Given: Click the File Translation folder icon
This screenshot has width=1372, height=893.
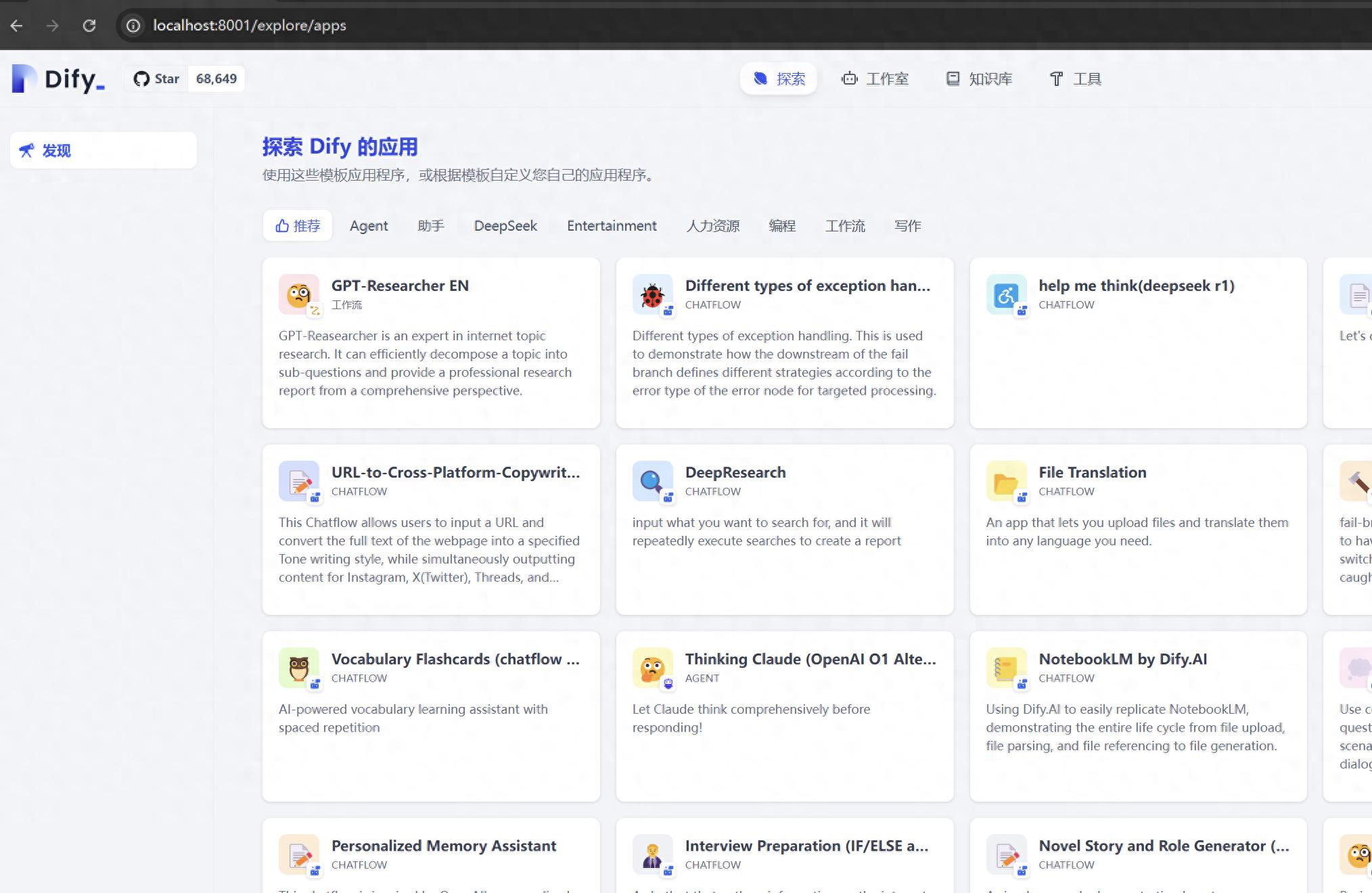Looking at the screenshot, I should coord(1006,481).
